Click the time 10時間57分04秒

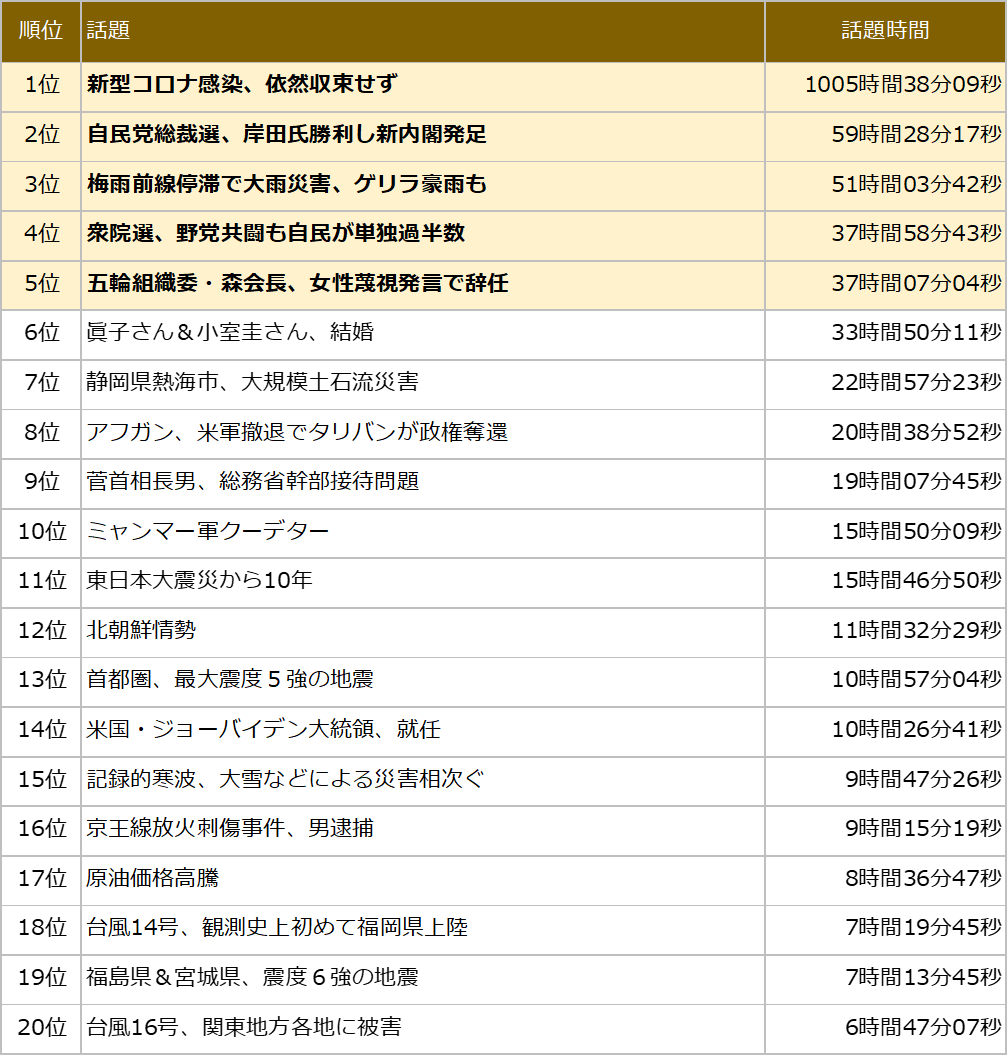916,679
